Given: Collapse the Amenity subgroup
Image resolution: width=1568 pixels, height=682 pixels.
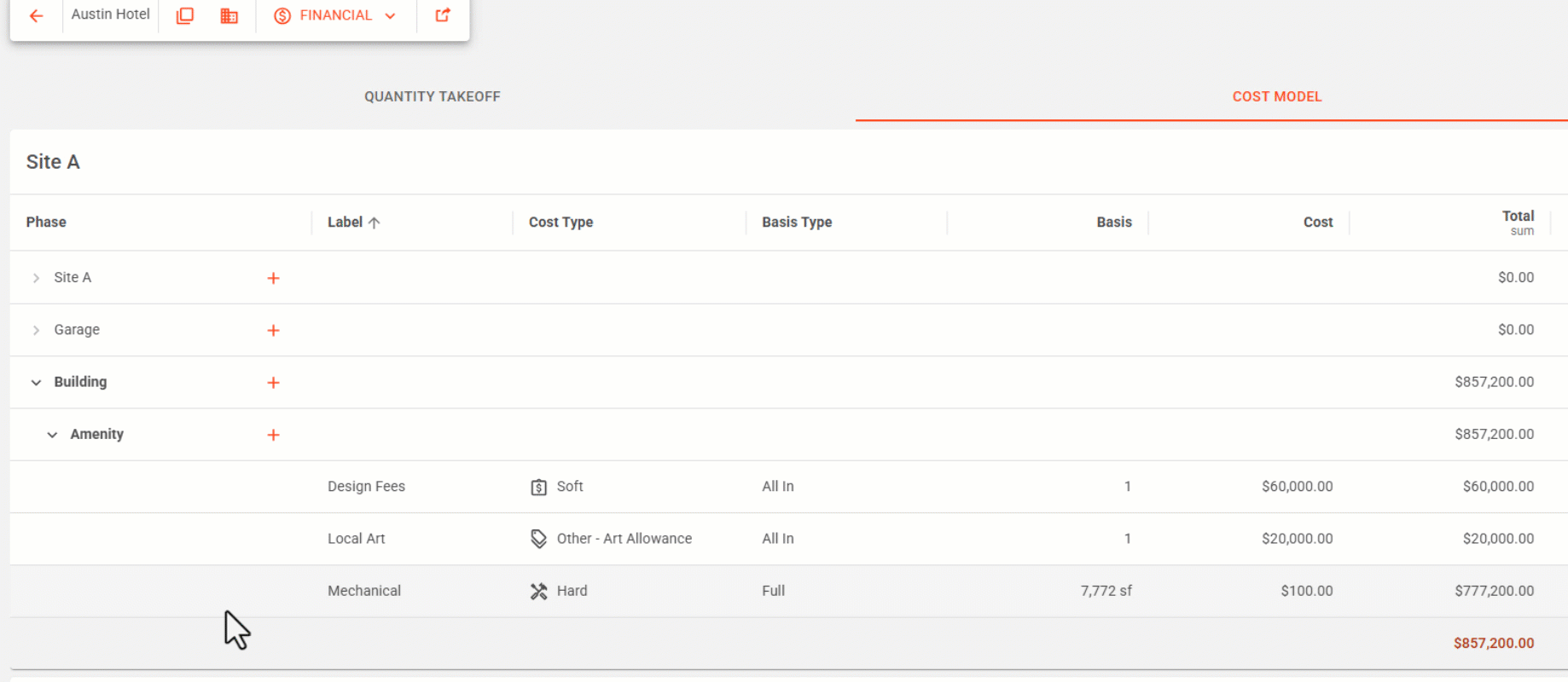Looking at the screenshot, I should pos(52,435).
